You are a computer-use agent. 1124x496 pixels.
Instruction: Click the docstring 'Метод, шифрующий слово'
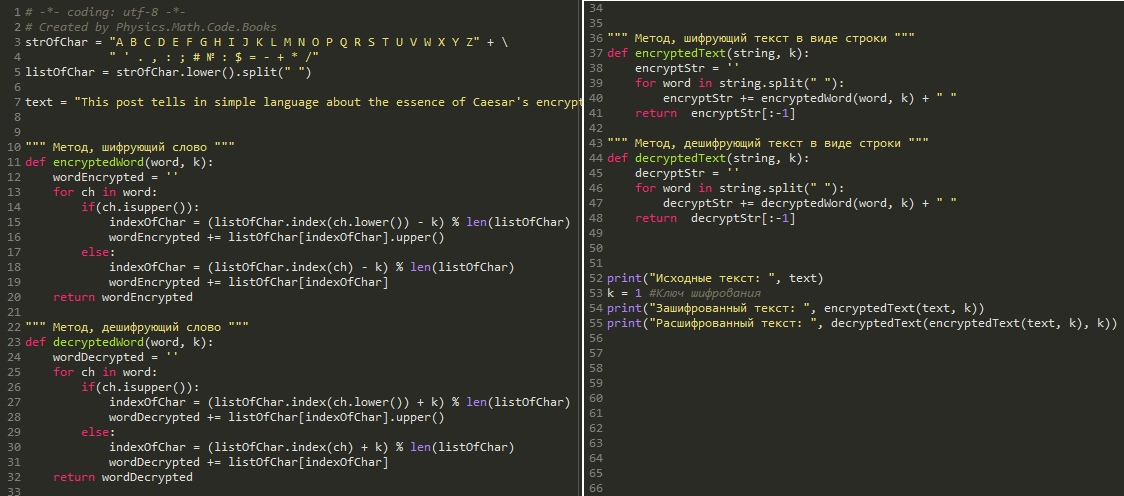pyautogui.click(x=130, y=147)
